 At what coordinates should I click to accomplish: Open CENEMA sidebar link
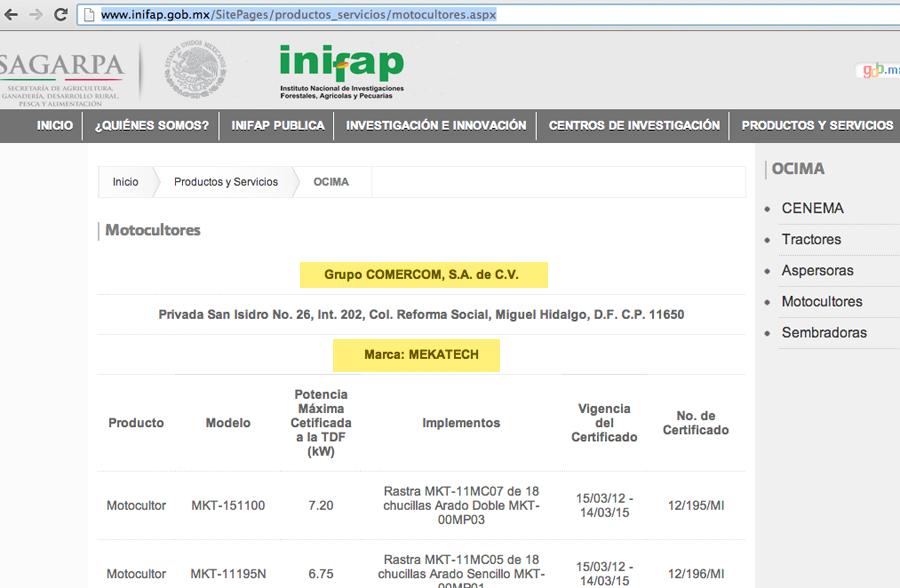(812, 208)
